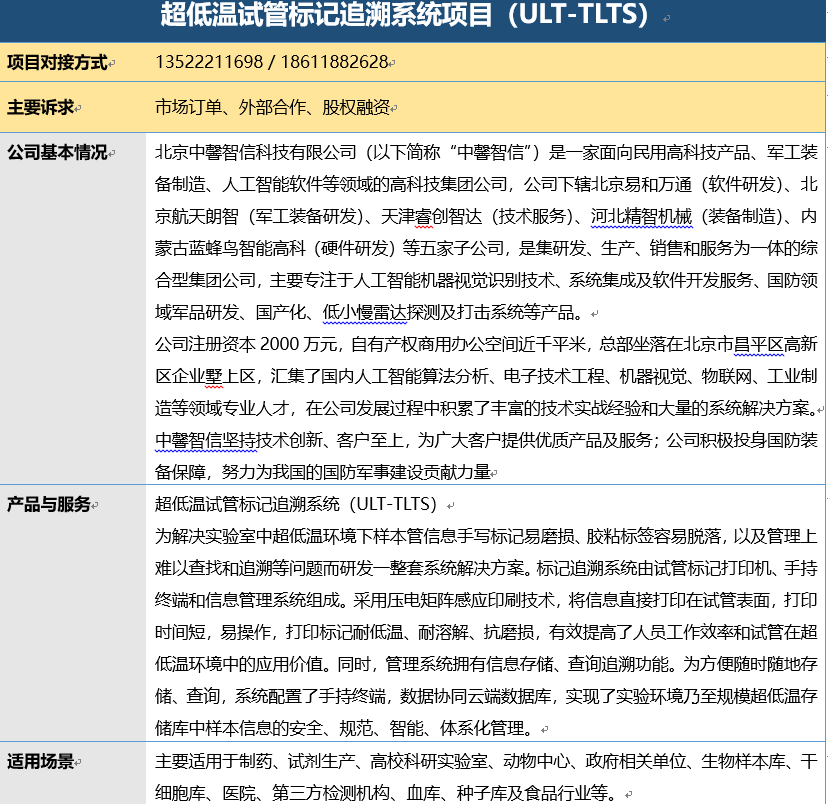This screenshot has height=804, width=828.
Task: Click the word "物联网"
Action: 727,376
